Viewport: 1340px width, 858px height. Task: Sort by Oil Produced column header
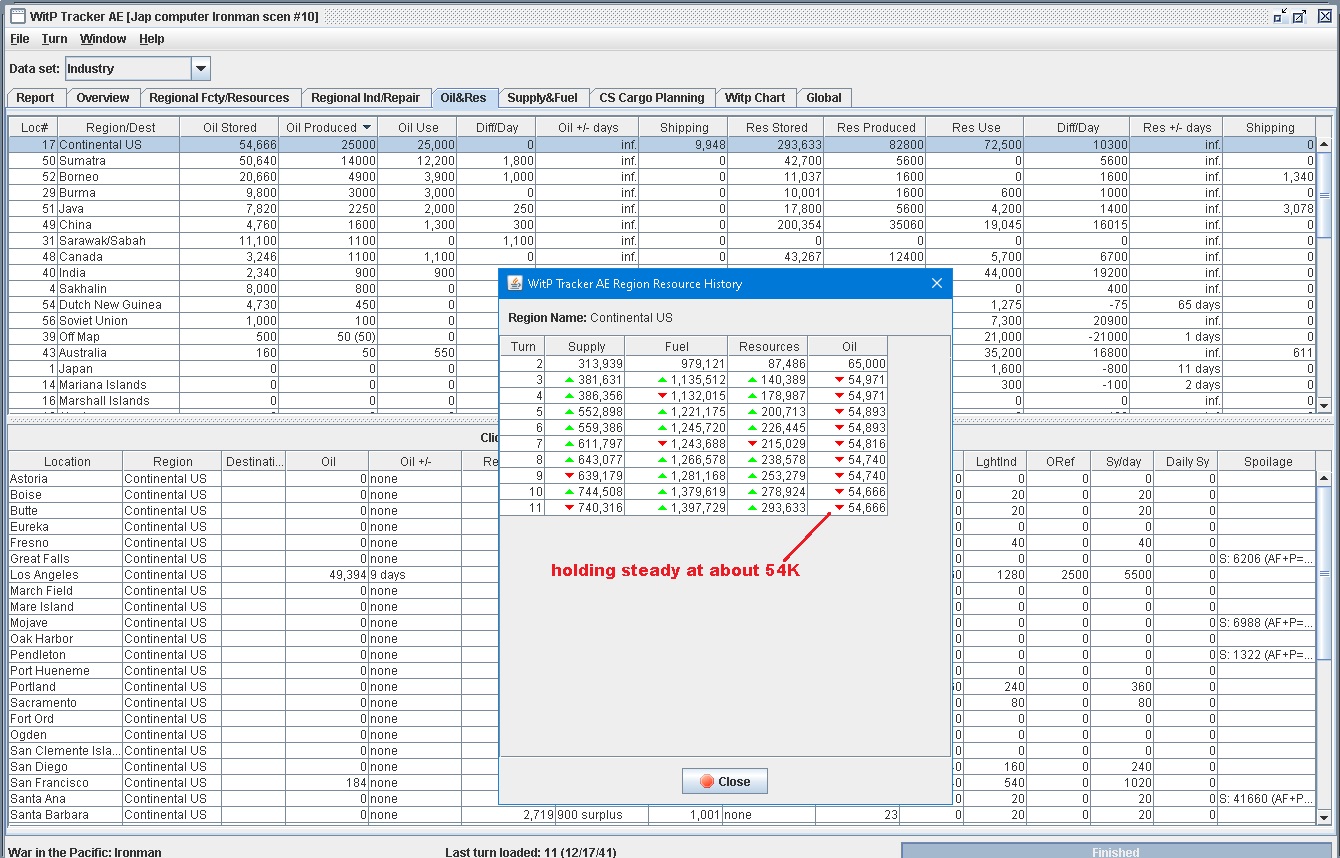pos(328,127)
